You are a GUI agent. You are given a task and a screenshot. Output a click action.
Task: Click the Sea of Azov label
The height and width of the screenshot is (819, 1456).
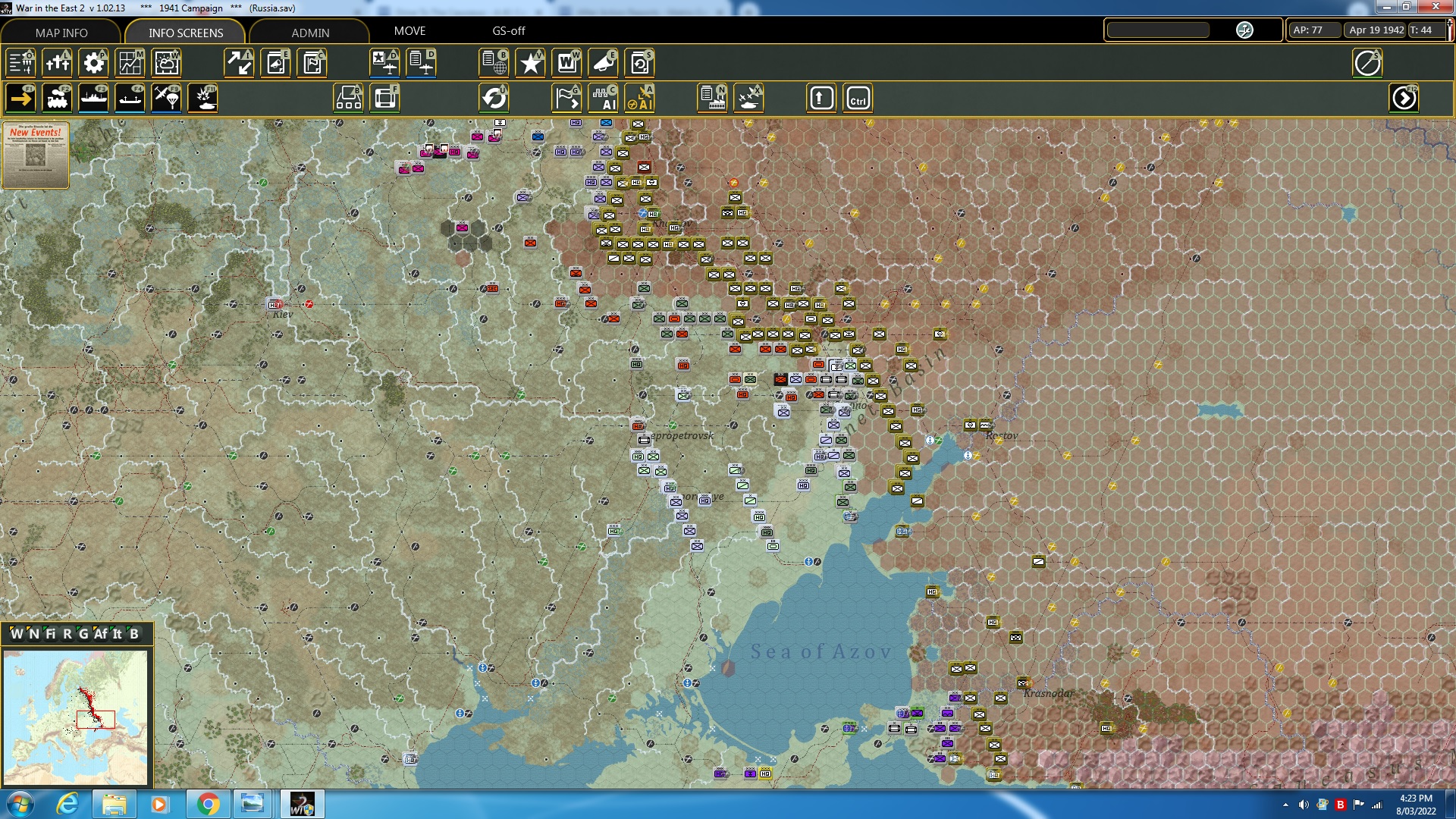coord(821,651)
